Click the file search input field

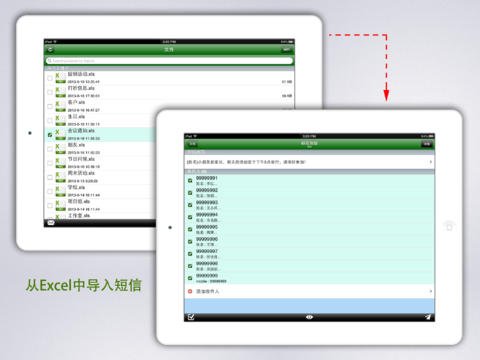[x=169, y=61]
